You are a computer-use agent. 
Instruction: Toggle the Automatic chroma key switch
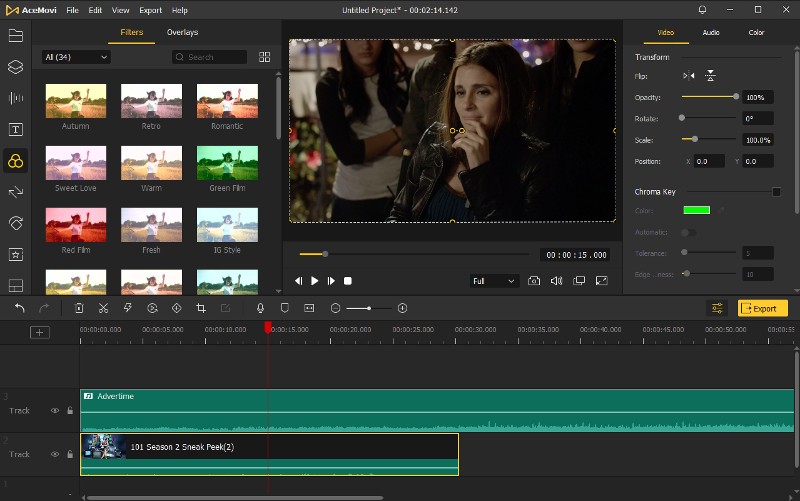click(688, 232)
